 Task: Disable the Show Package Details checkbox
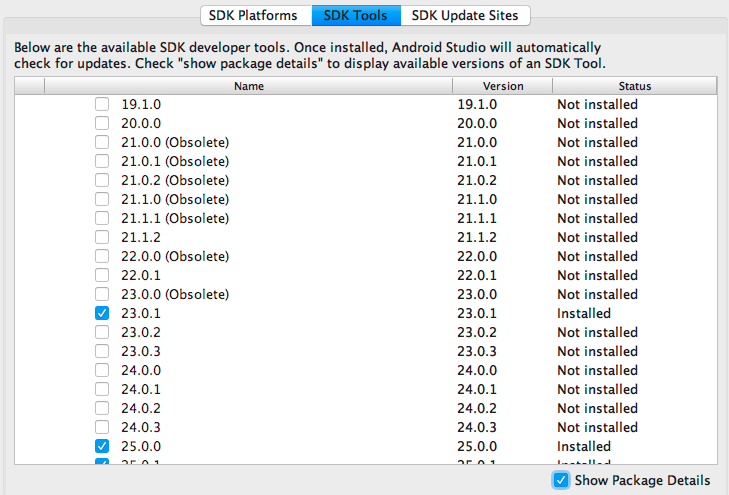(561, 480)
